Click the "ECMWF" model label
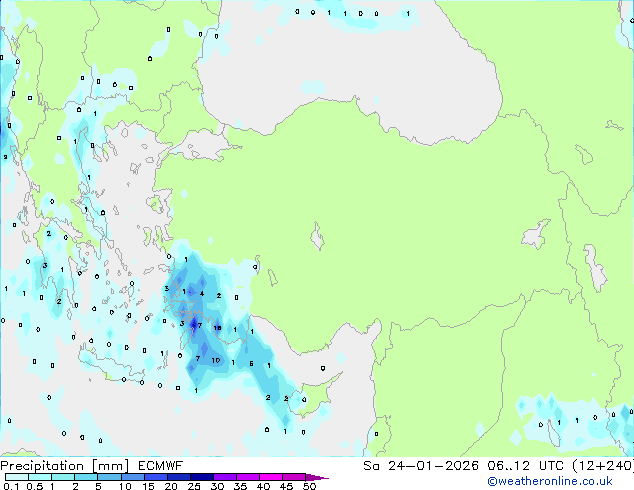The height and width of the screenshot is (490, 634). [x=160, y=466]
